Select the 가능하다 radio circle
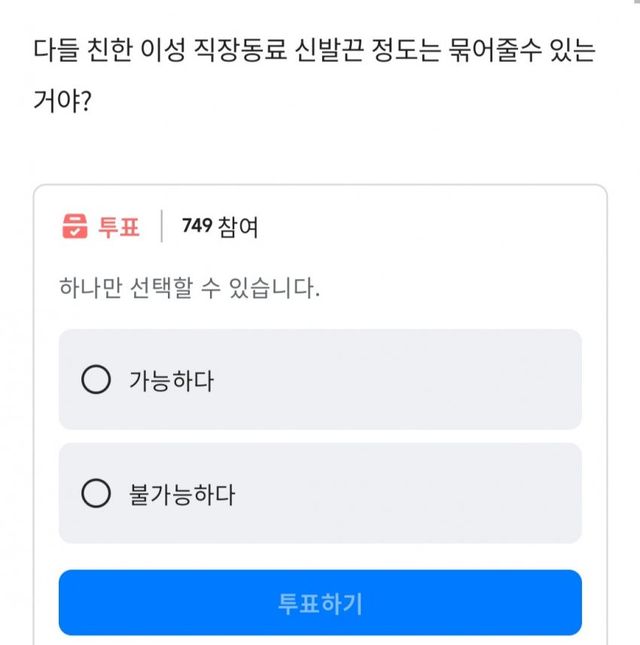 click(x=95, y=380)
